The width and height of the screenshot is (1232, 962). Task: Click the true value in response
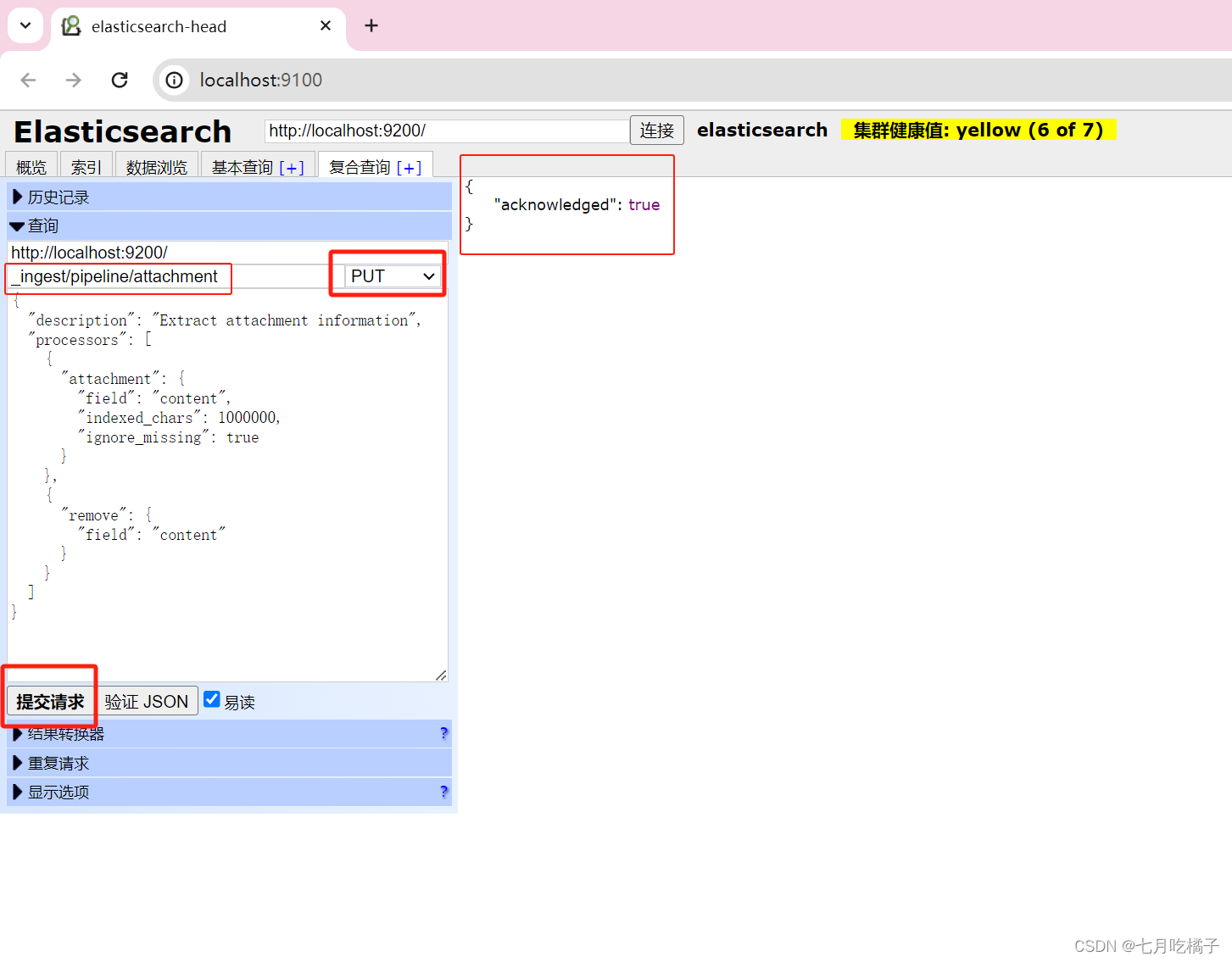coord(644,204)
